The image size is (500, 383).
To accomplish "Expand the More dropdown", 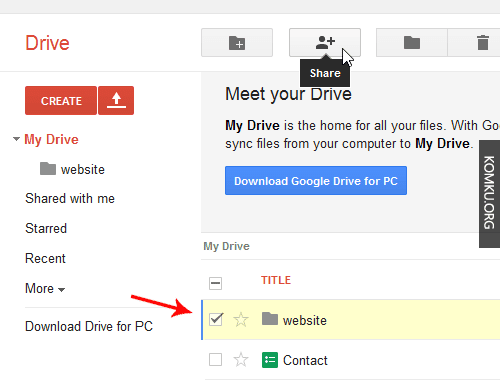I will 45,288.
